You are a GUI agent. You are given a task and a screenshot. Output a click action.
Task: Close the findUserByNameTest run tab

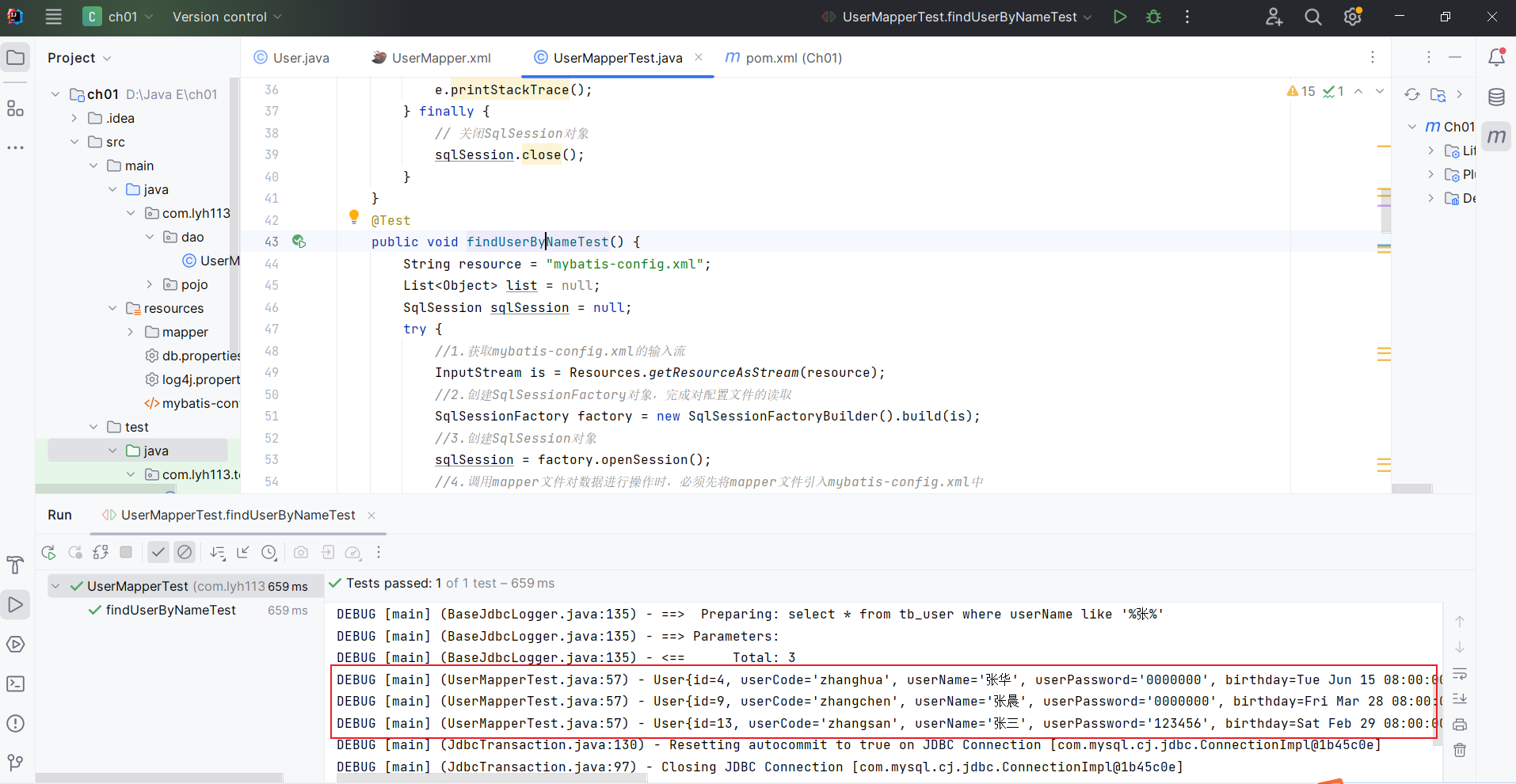pos(371,516)
